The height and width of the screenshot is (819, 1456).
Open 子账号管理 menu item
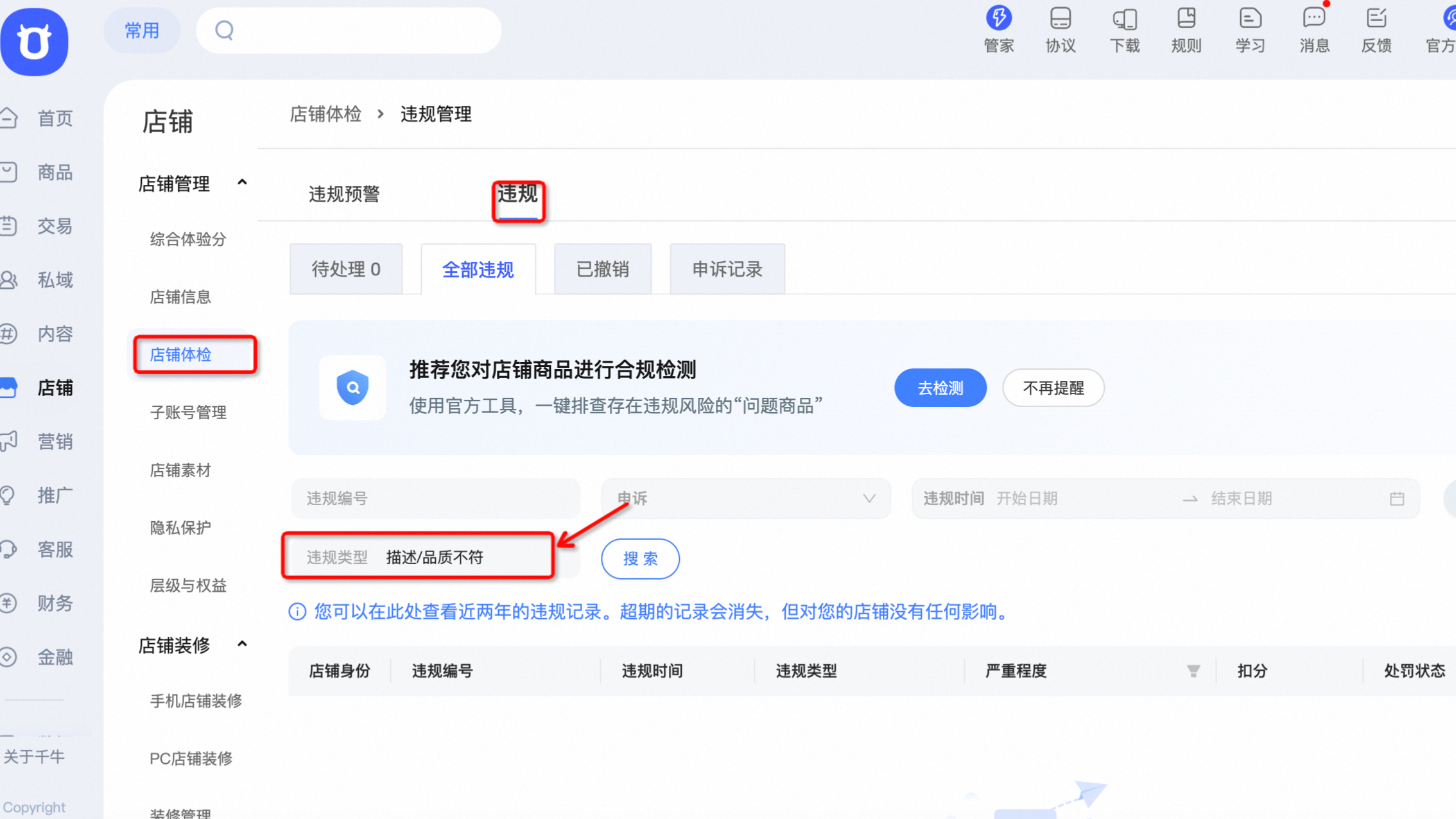[188, 413]
